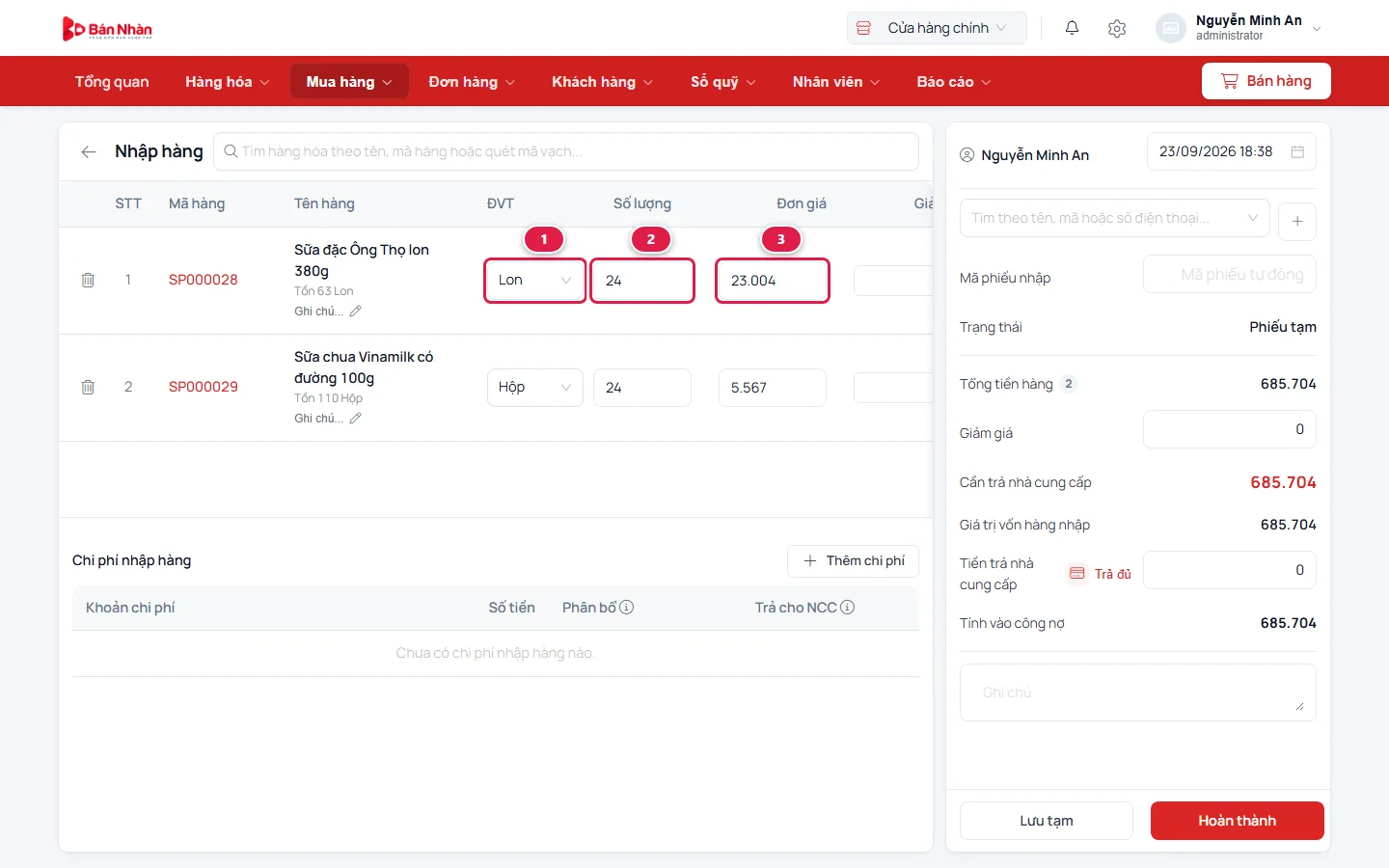Click the user avatar icon
1389x868 pixels.
[1170, 28]
